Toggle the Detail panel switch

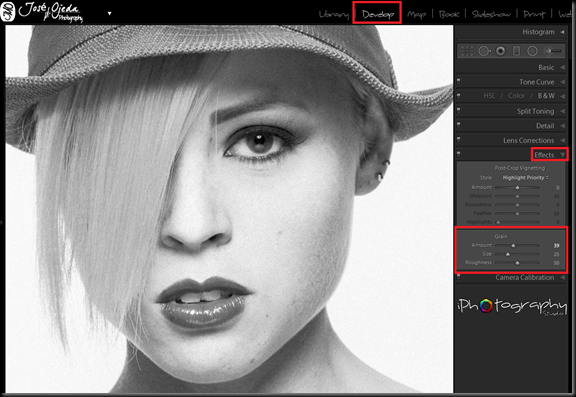[458, 126]
